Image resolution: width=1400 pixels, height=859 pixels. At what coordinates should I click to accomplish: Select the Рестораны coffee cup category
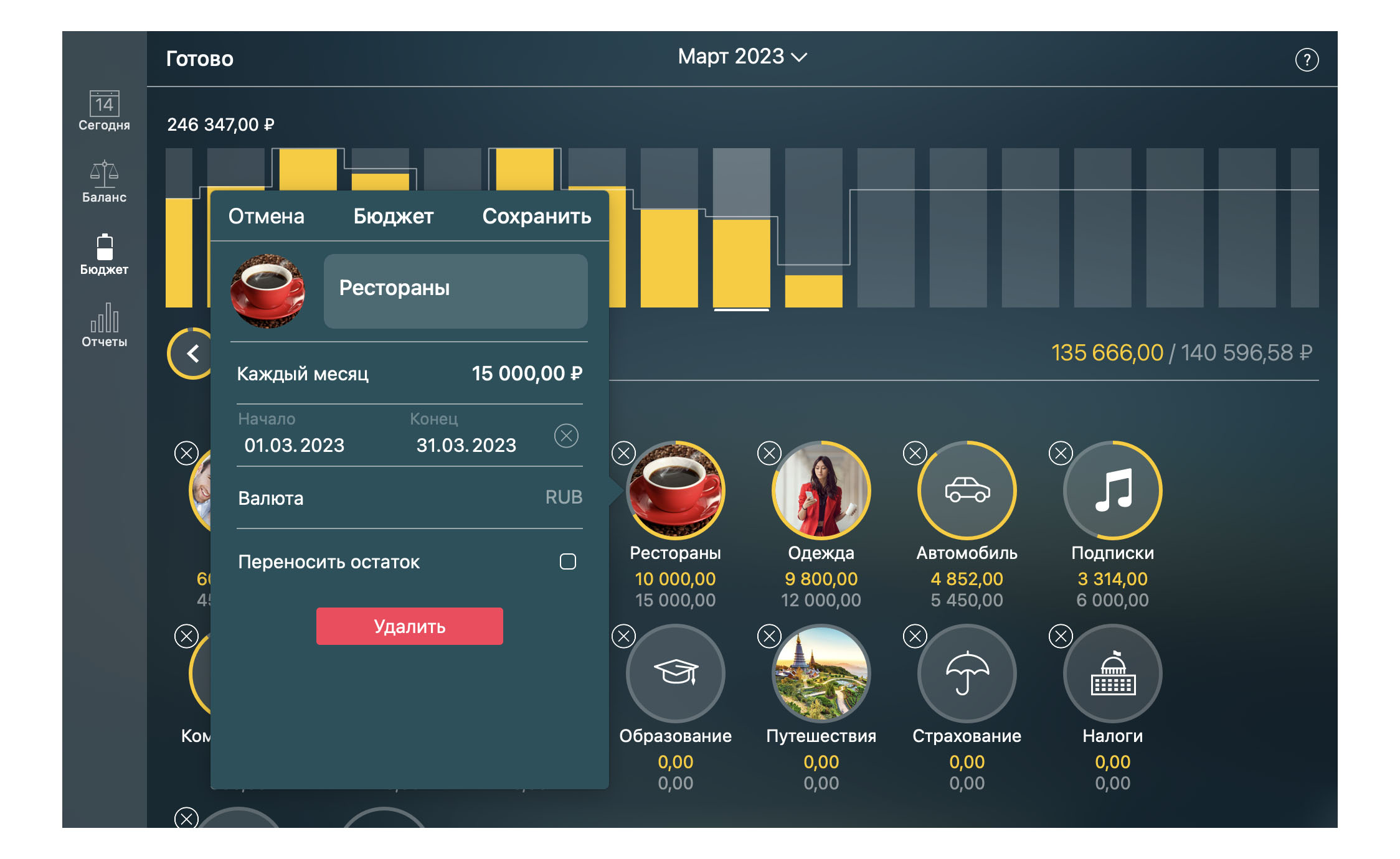[x=675, y=490]
